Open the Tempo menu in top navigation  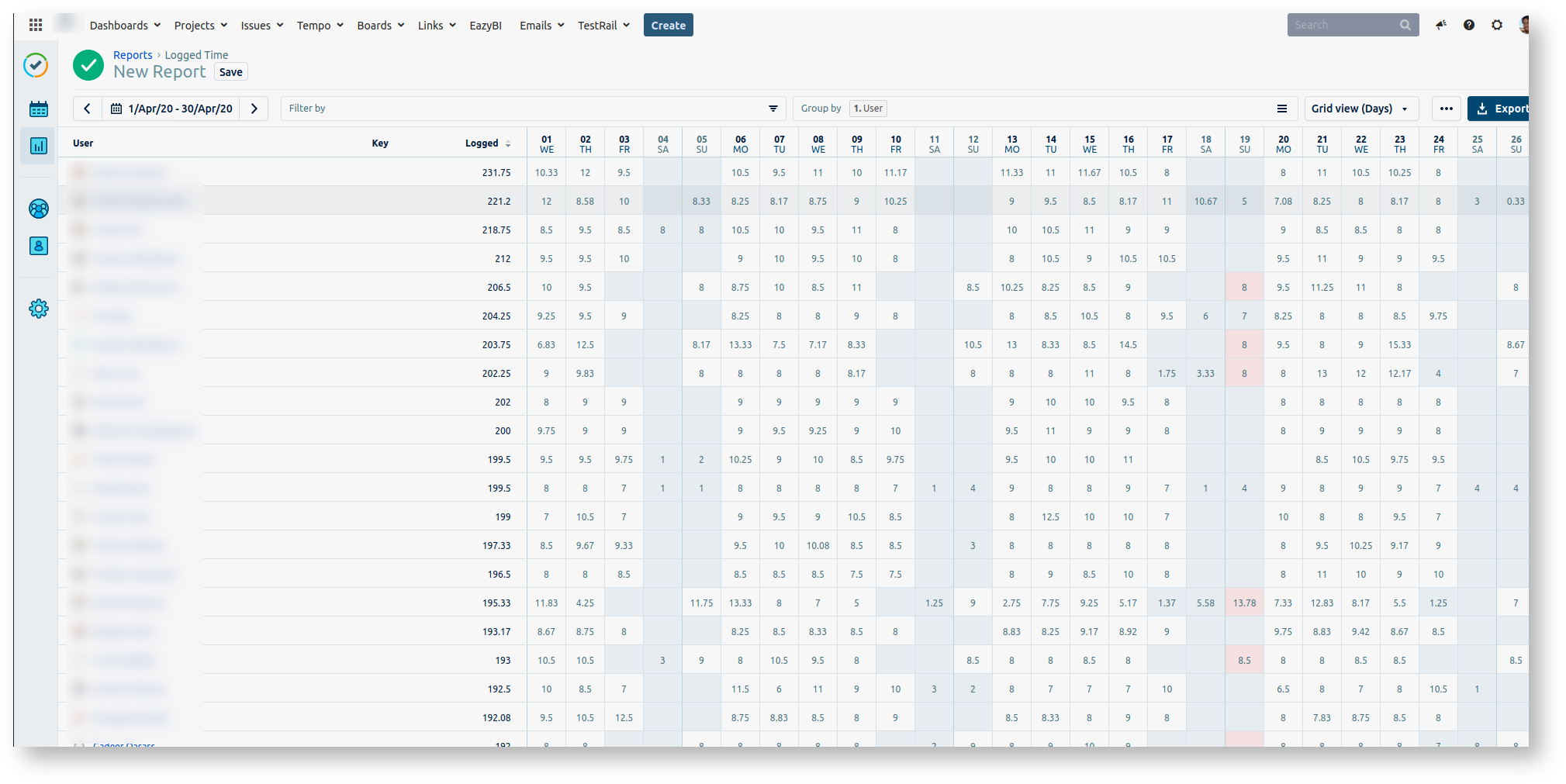point(320,26)
